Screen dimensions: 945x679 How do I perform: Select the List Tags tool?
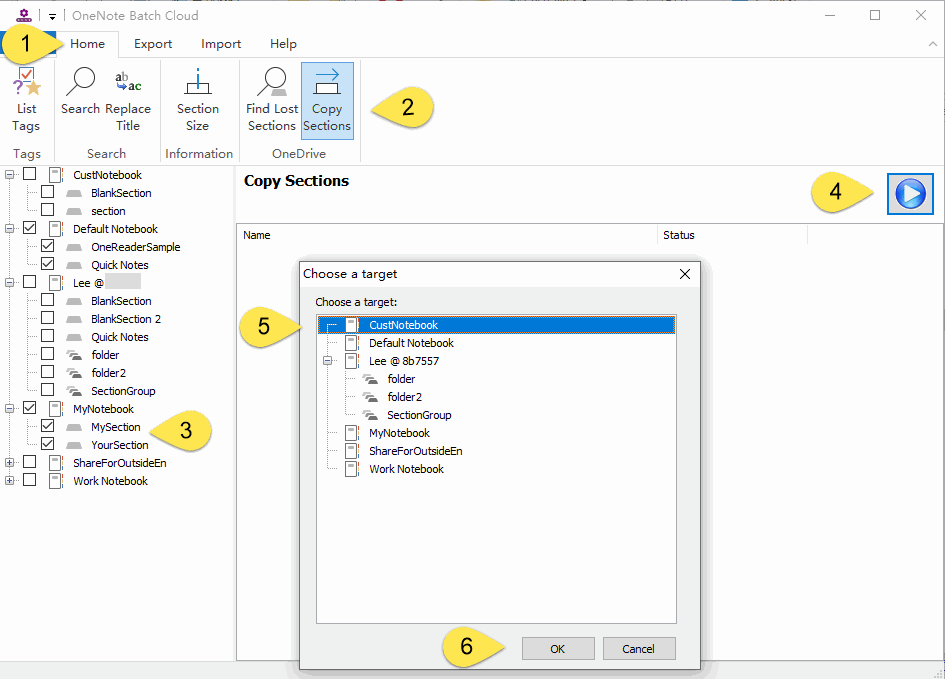pyautogui.click(x=26, y=100)
